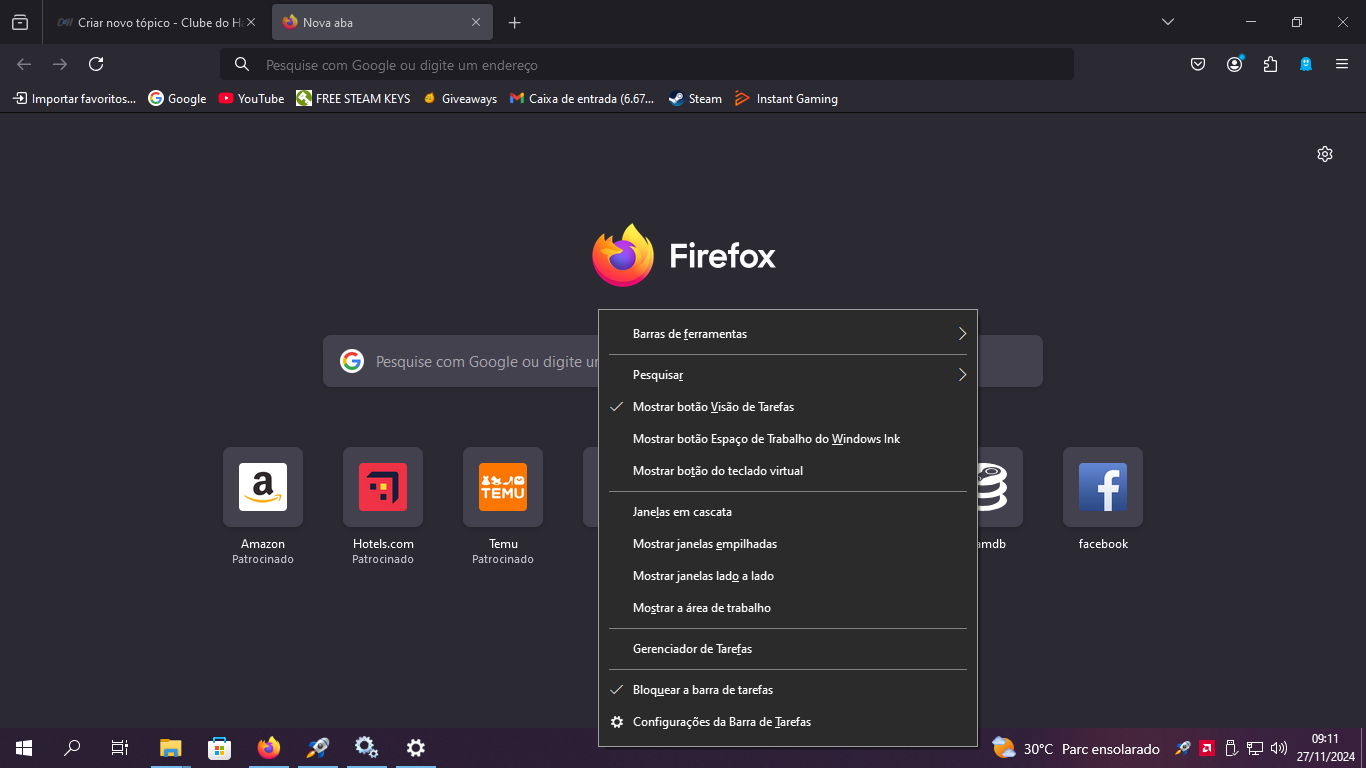Open the YouTube bookmark

(251, 98)
